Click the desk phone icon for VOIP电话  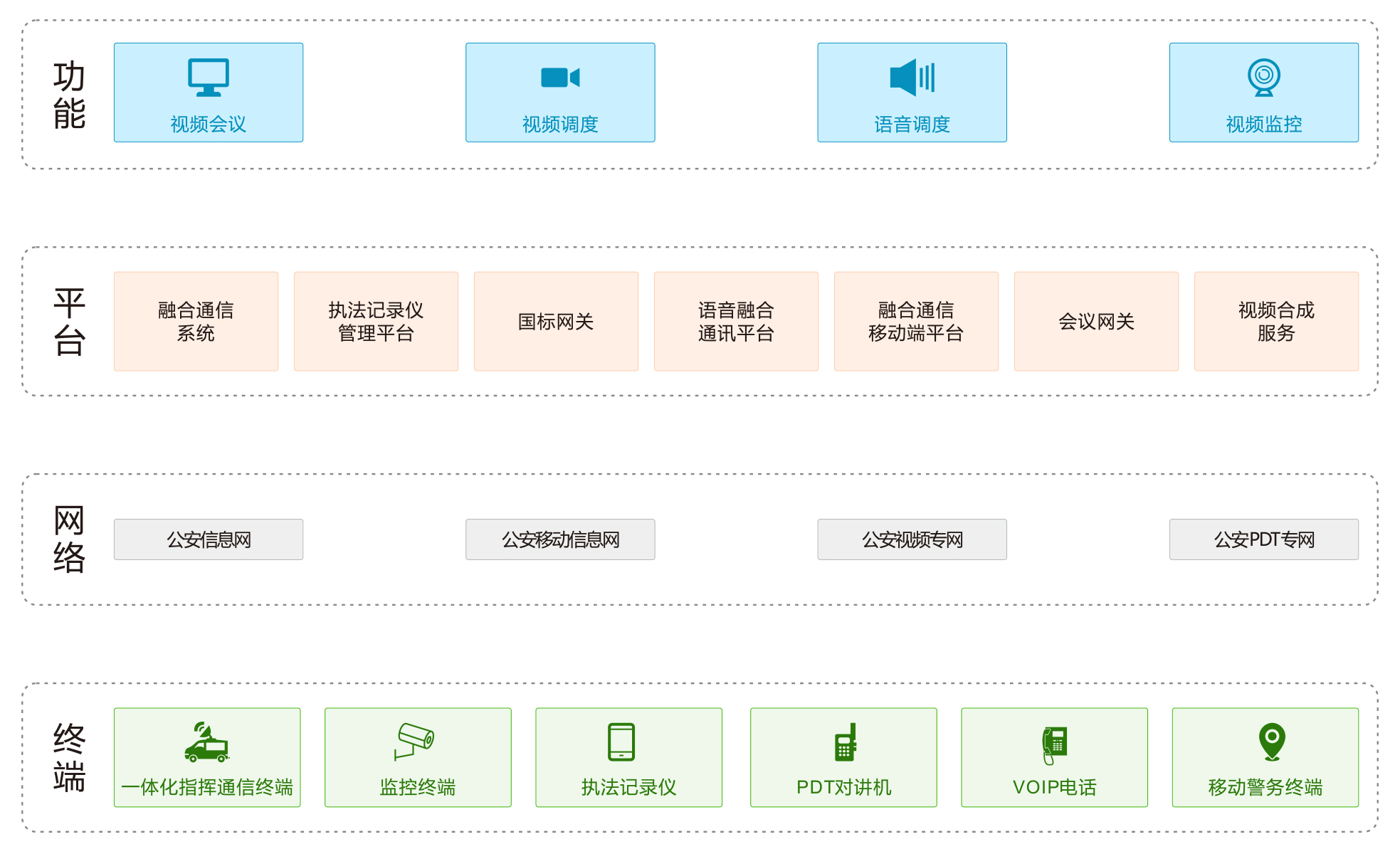coord(1054,744)
